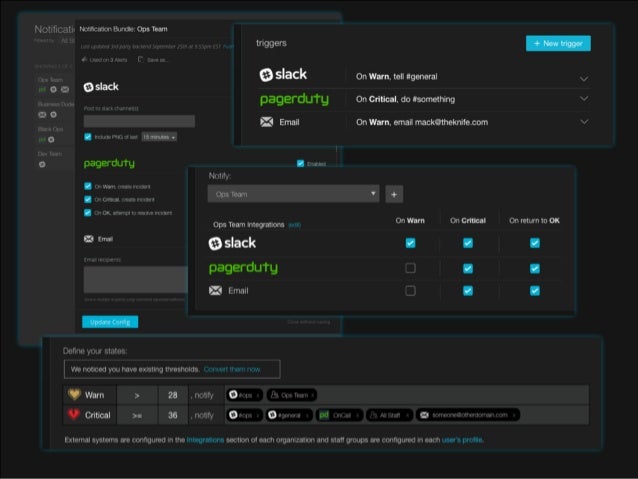Click the Slack icon under Dev Team sidebar entry
This screenshot has height=479, width=638.
click(x=42, y=164)
